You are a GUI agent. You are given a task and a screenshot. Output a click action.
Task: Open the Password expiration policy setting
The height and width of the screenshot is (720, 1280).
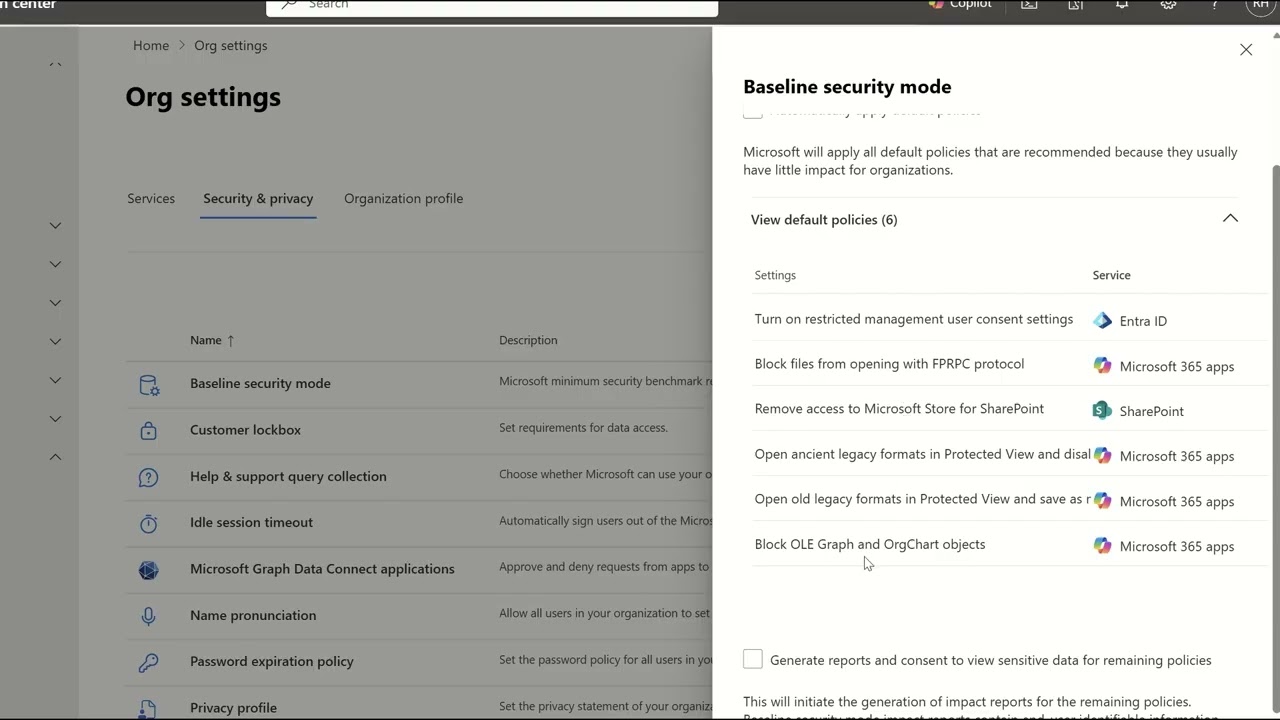point(272,661)
